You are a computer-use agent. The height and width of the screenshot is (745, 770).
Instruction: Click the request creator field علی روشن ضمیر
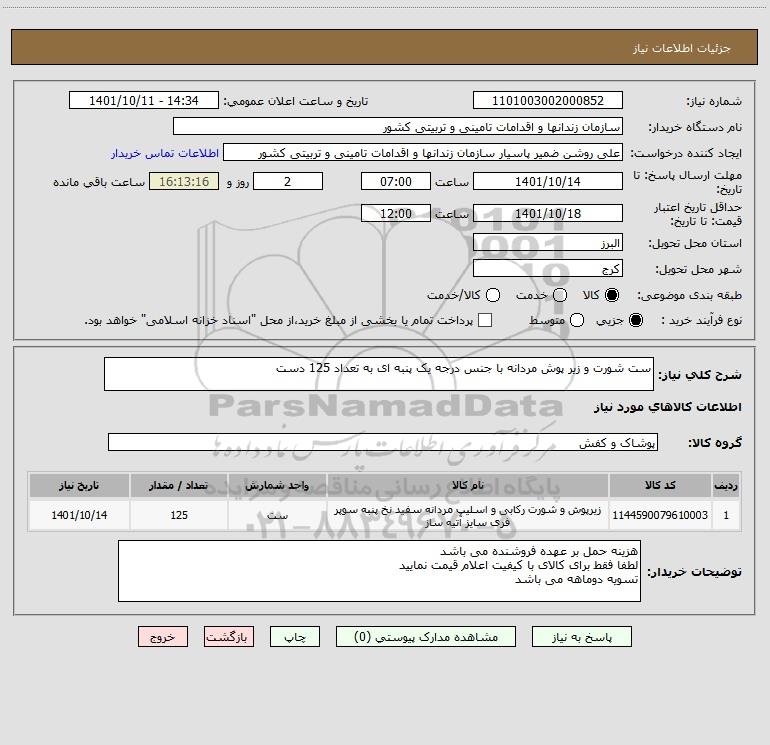pos(423,153)
